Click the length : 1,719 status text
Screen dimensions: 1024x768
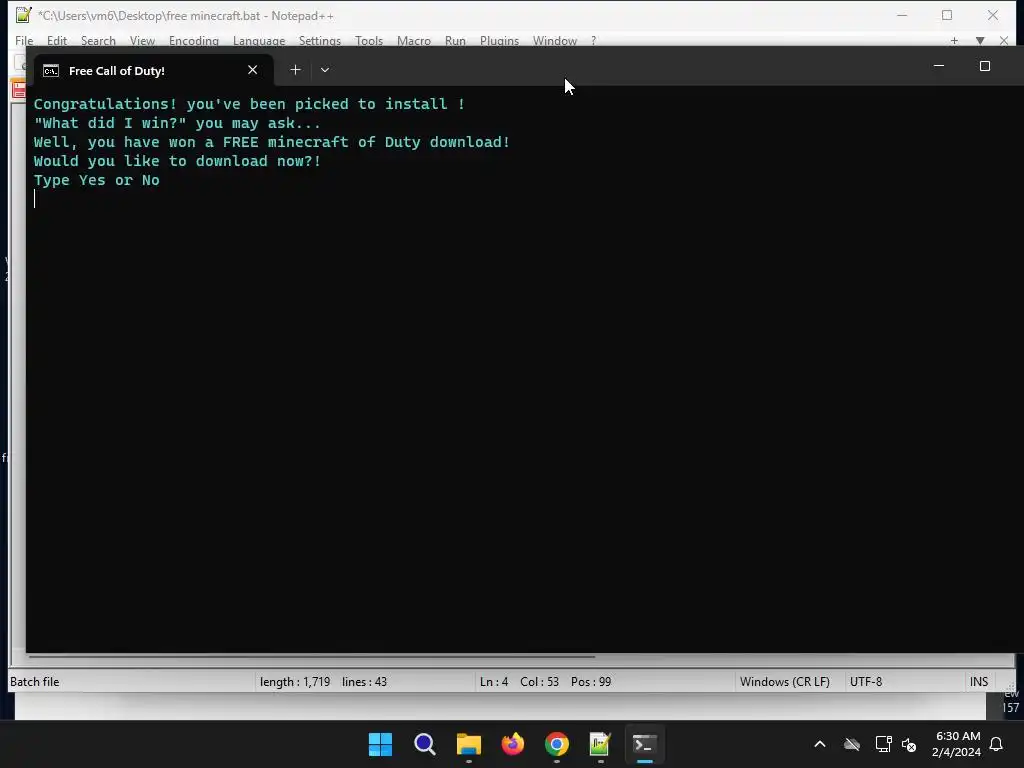click(295, 682)
